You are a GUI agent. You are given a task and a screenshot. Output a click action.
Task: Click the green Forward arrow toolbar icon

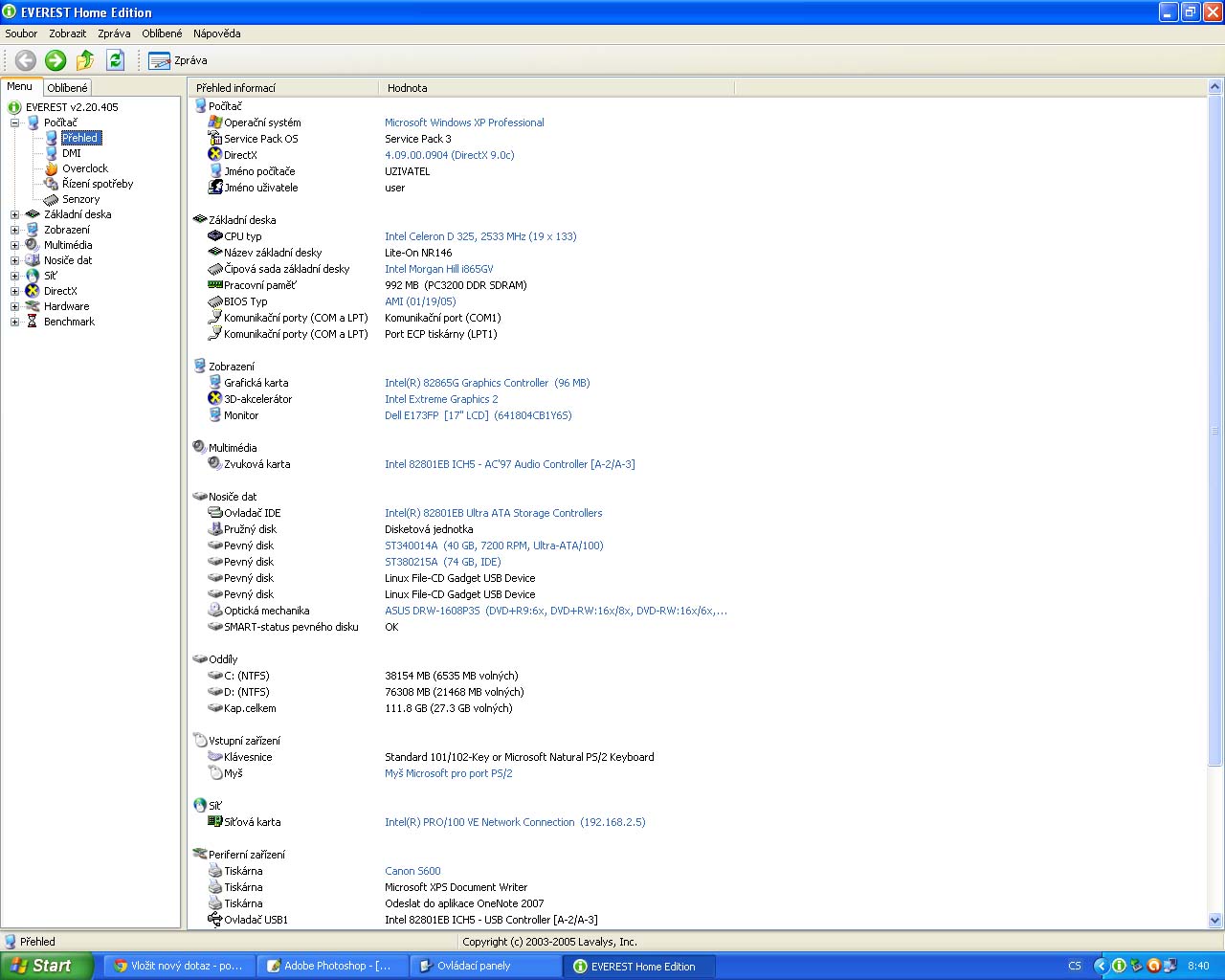pyautogui.click(x=56, y=60)
